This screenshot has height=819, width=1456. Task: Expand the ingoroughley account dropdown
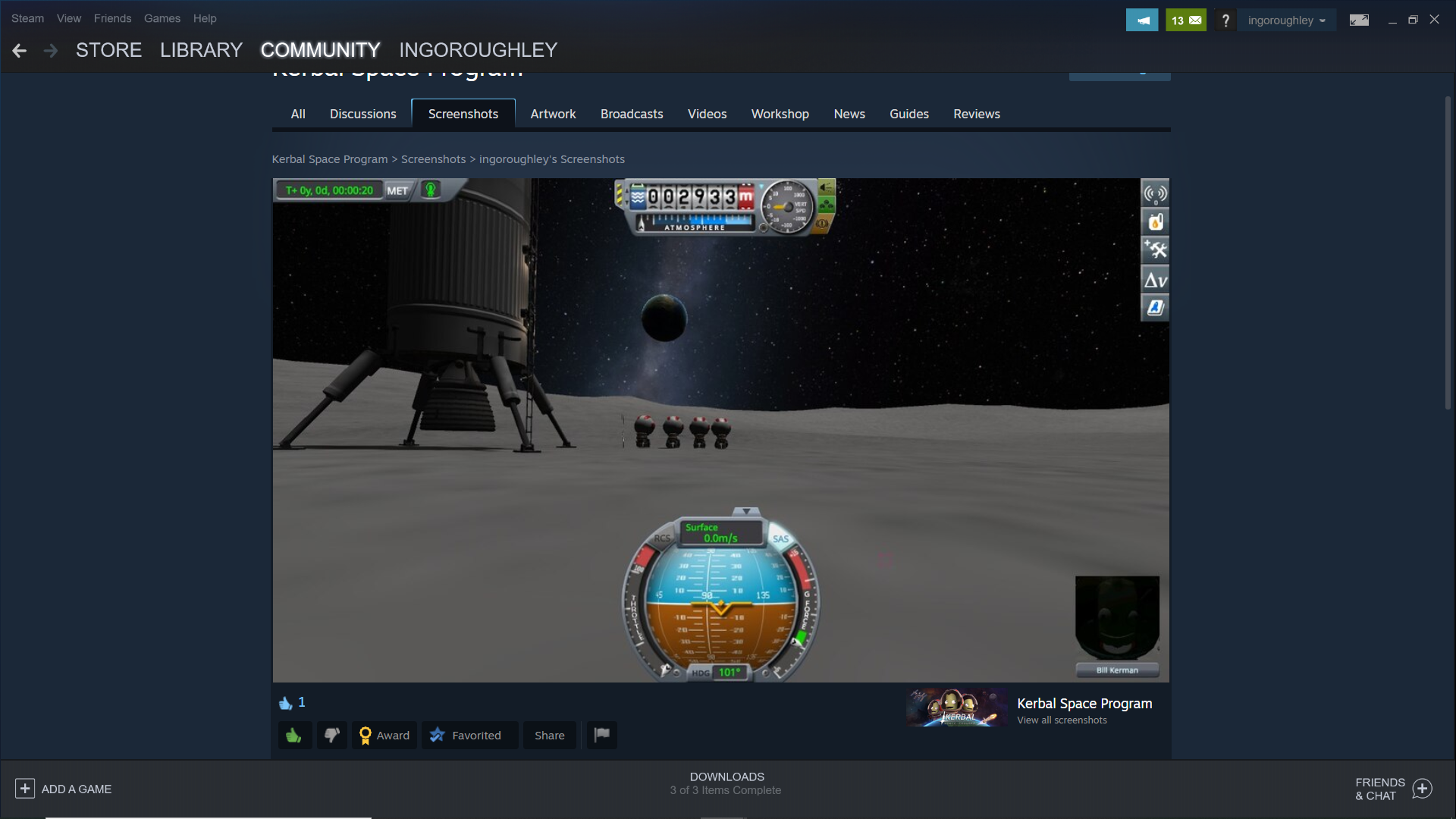pyautogui.click(x=1287, y=20)
